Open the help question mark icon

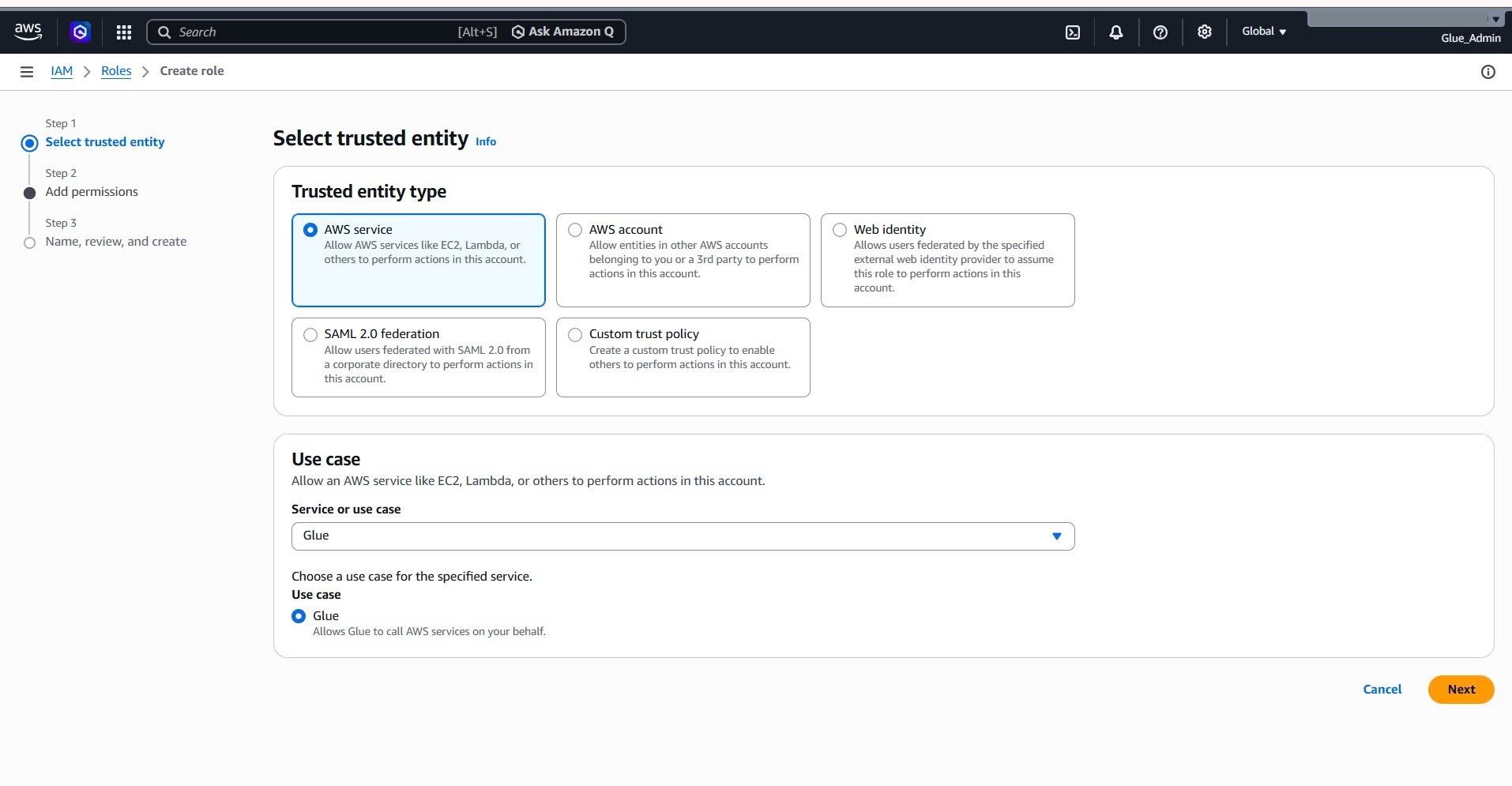pos(1160,32)
